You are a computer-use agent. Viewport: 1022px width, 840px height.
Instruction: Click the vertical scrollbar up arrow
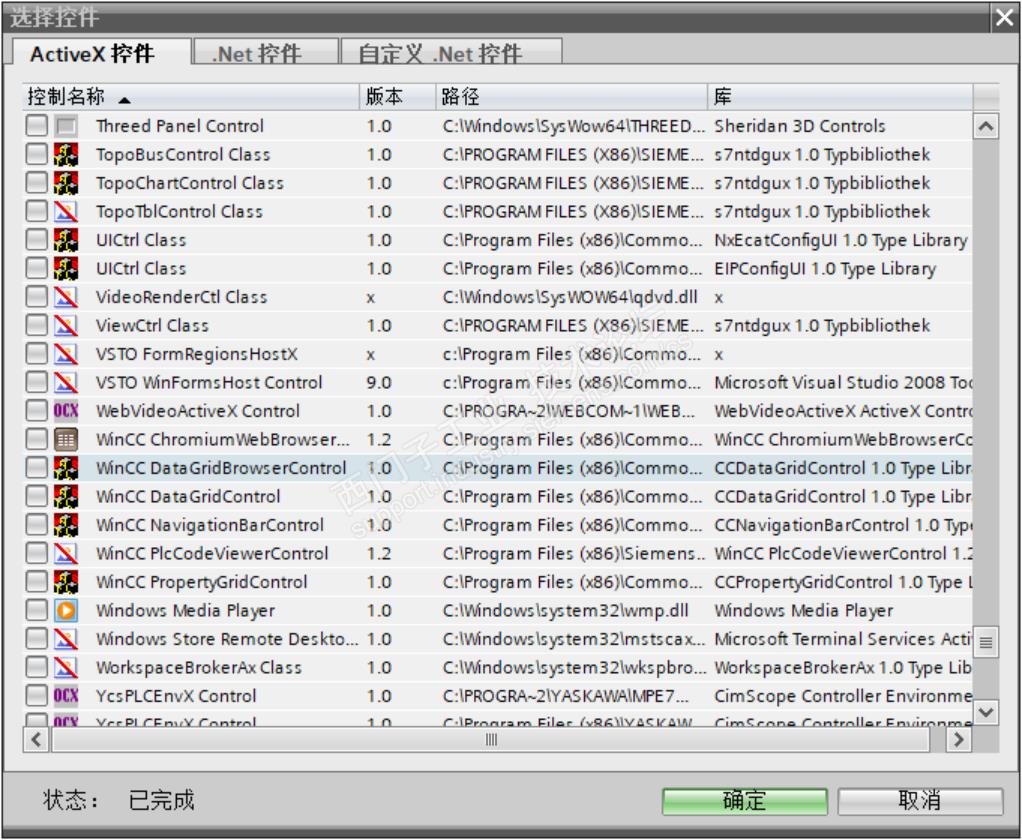click(986, 126)
